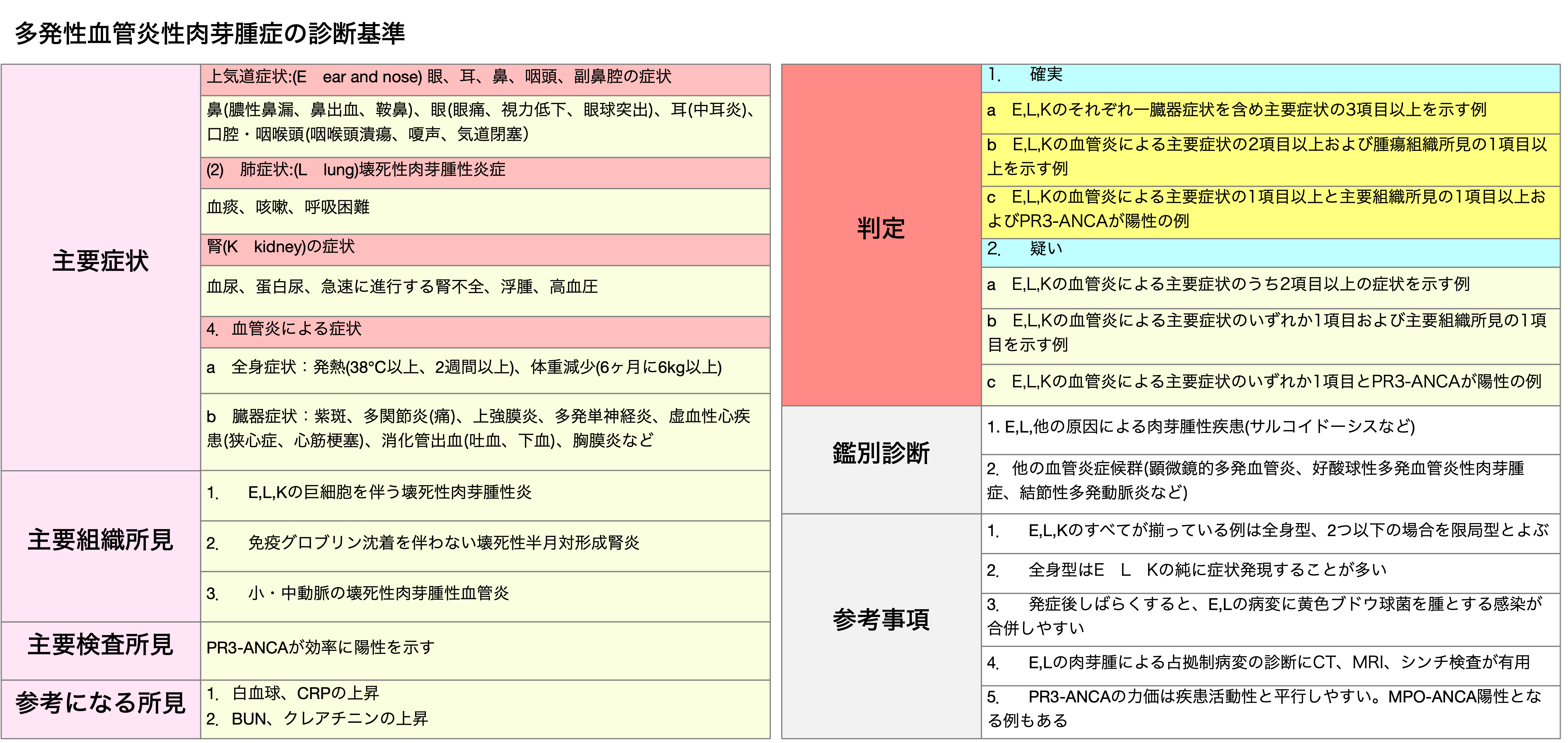Click the cell starting 鼻(膿性鼻漏、鼻出血

tap(485, 127)
